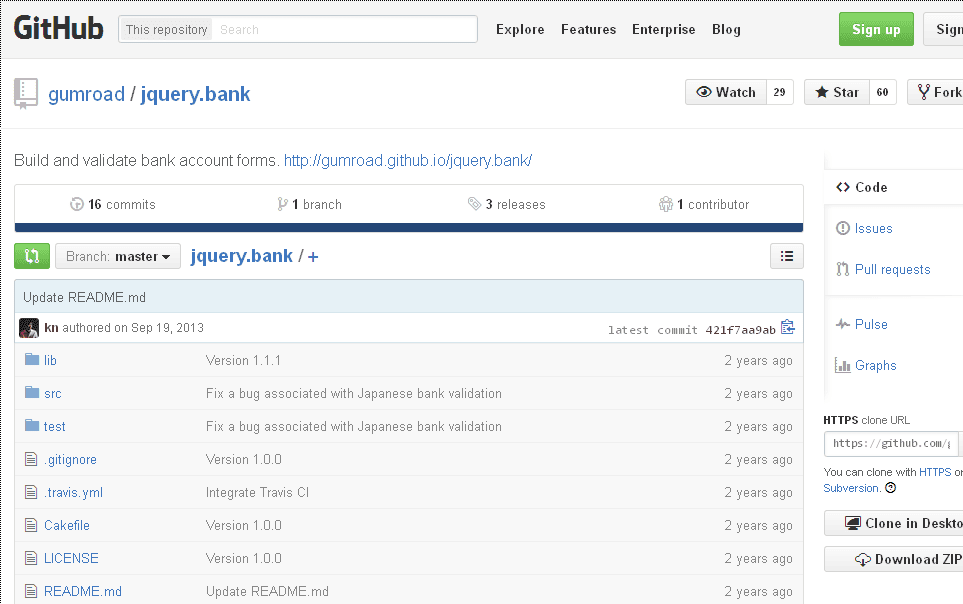Click the test folder icon
Image resolution: width=963 pixels, height=604 pixels.
32,426
